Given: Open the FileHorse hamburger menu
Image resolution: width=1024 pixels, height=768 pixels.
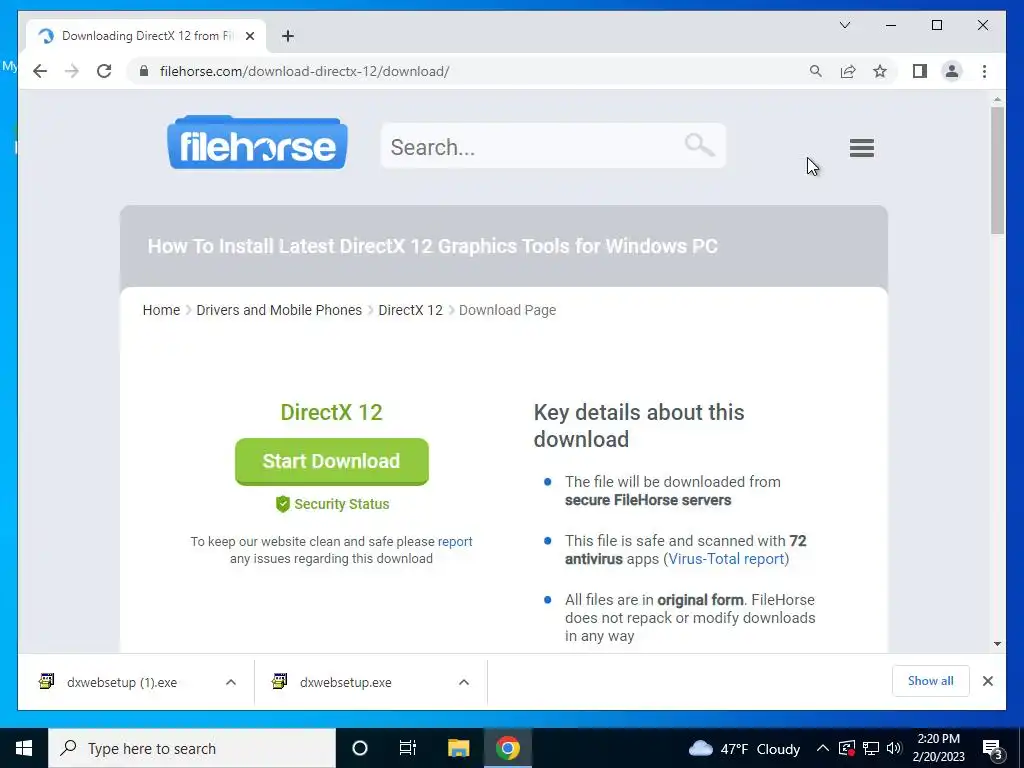Looking at the screenshot, I should click(x=861, y=148).
